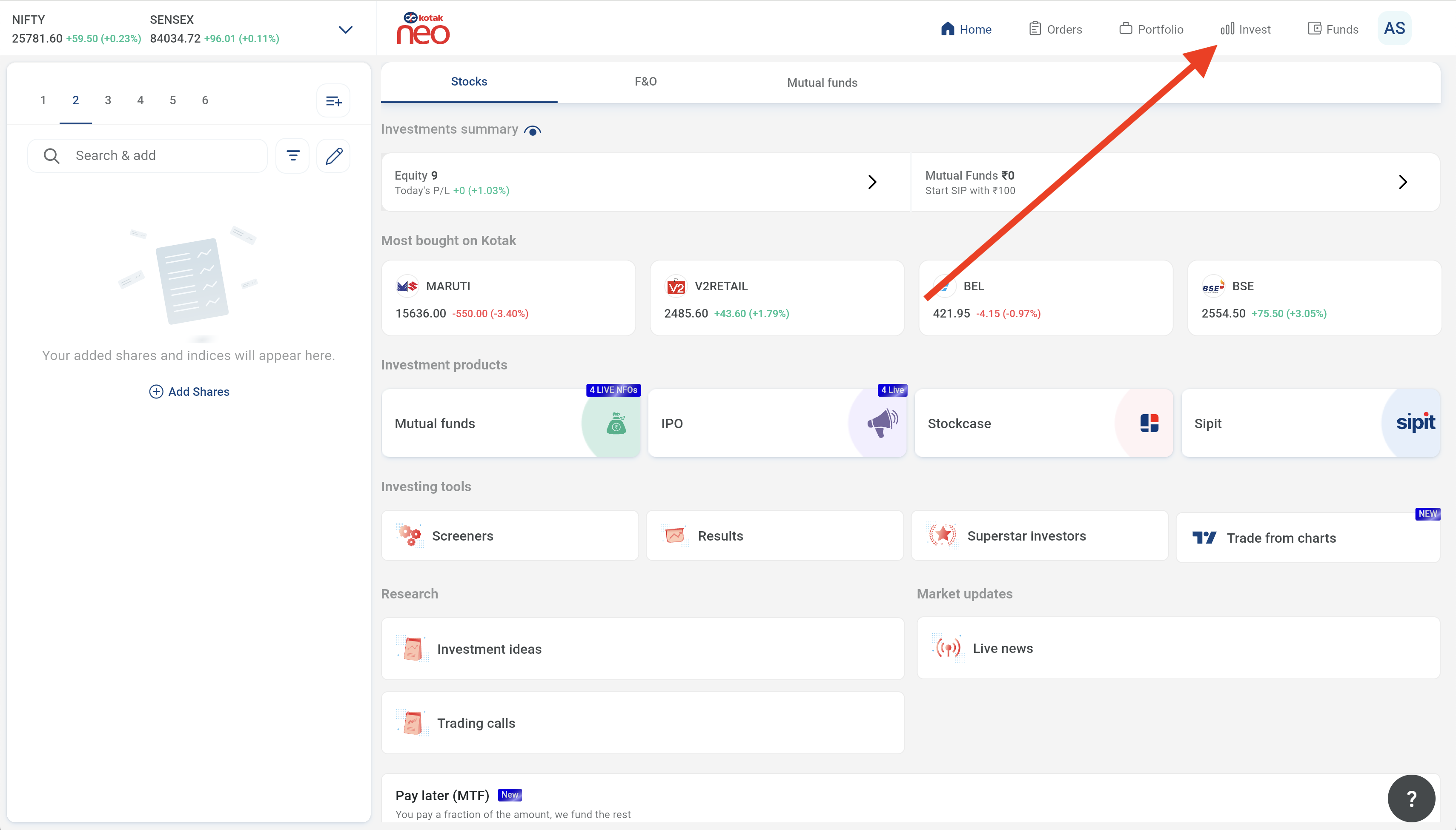This screenshot has height=830, width=1456.
Task: Open the Sipit product card
Action: point(1310,423)
